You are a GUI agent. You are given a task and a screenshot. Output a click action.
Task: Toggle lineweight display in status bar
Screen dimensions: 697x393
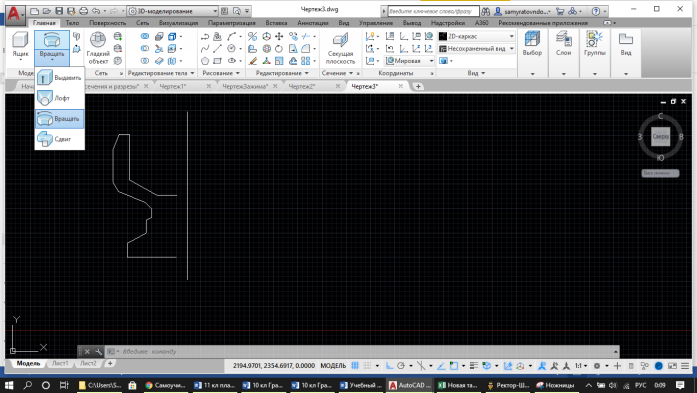(x=474, y=365)
